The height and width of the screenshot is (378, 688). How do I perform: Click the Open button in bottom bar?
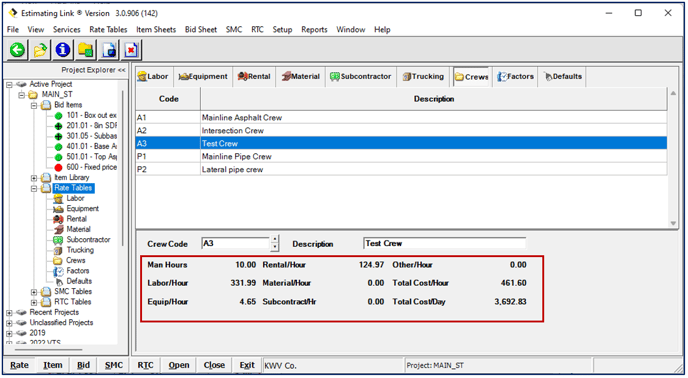coord(179,365)
